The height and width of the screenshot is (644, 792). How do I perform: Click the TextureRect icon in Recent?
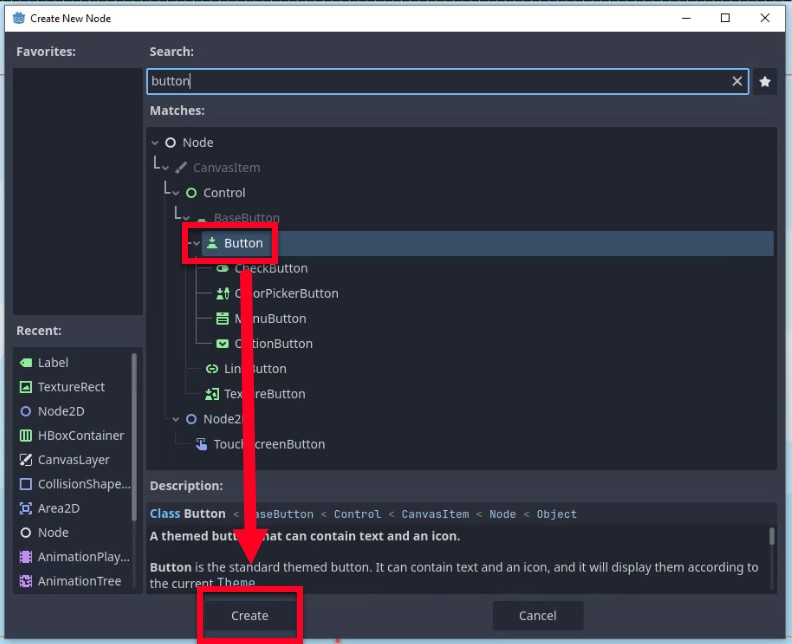[26, 387]
